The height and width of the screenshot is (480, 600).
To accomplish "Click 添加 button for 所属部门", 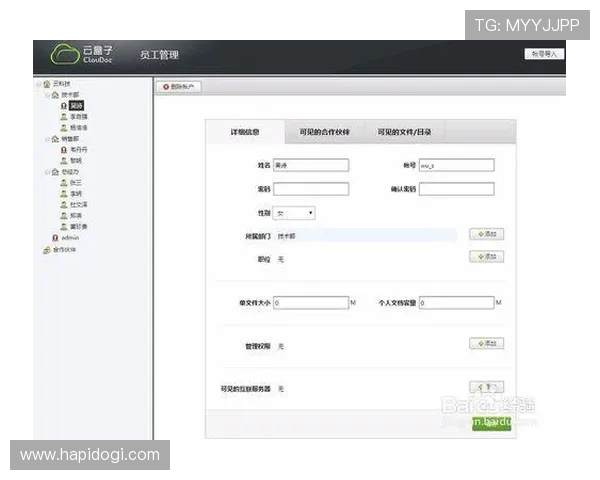I will click(x=486, y=234).
